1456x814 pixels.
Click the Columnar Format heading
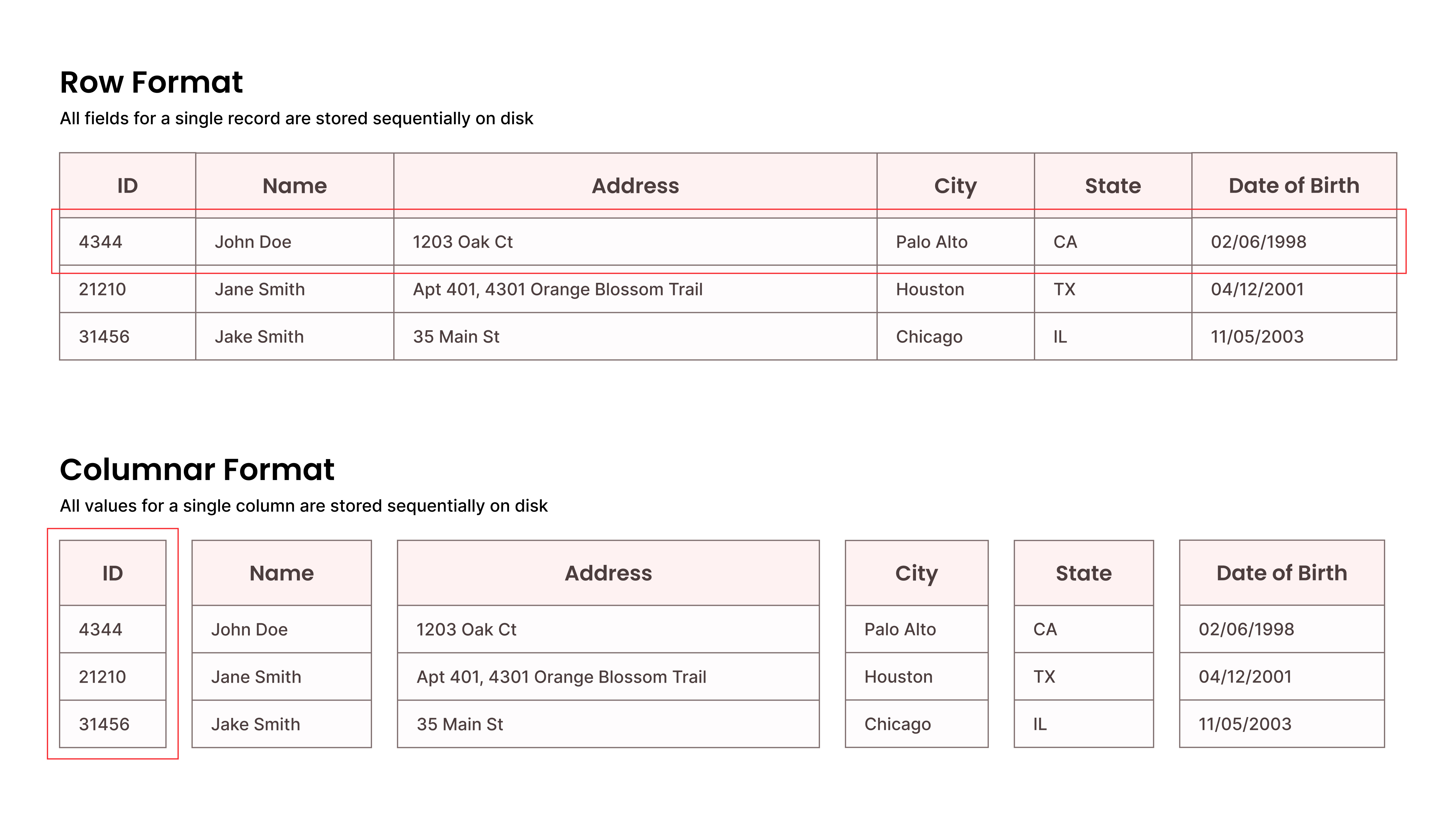click(x=197, y=470)
